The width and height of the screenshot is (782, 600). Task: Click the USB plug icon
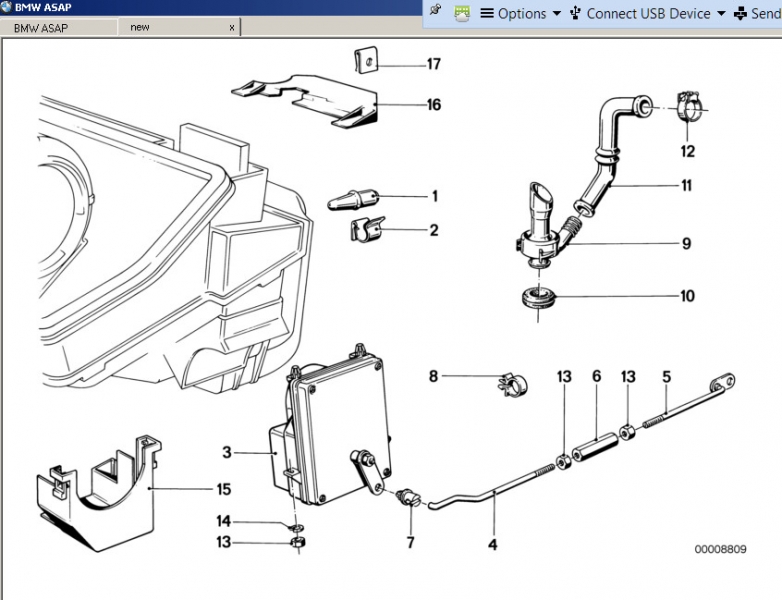(x=575, y=13)
